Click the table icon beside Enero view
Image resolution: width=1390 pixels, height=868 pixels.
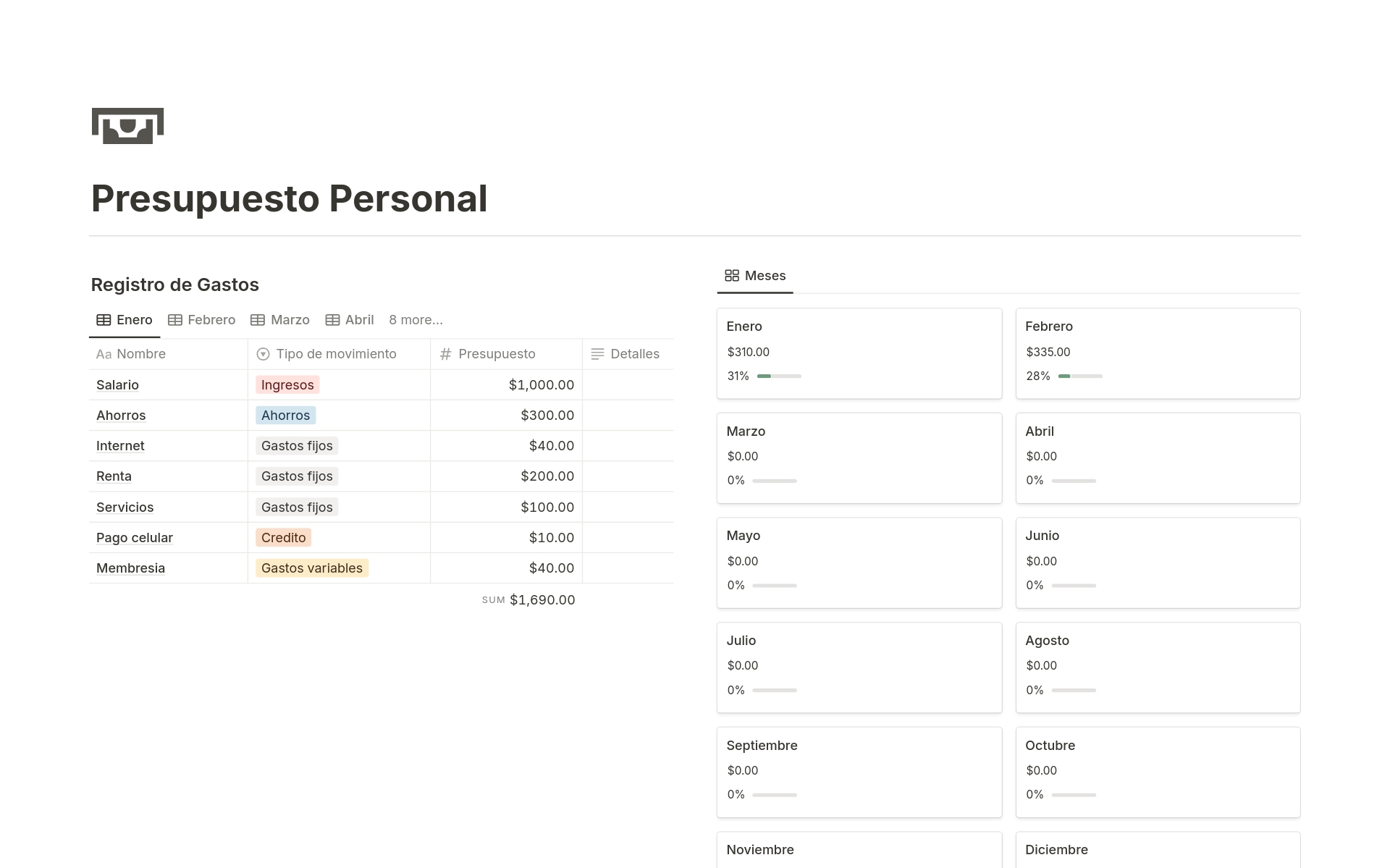[104, 319]
